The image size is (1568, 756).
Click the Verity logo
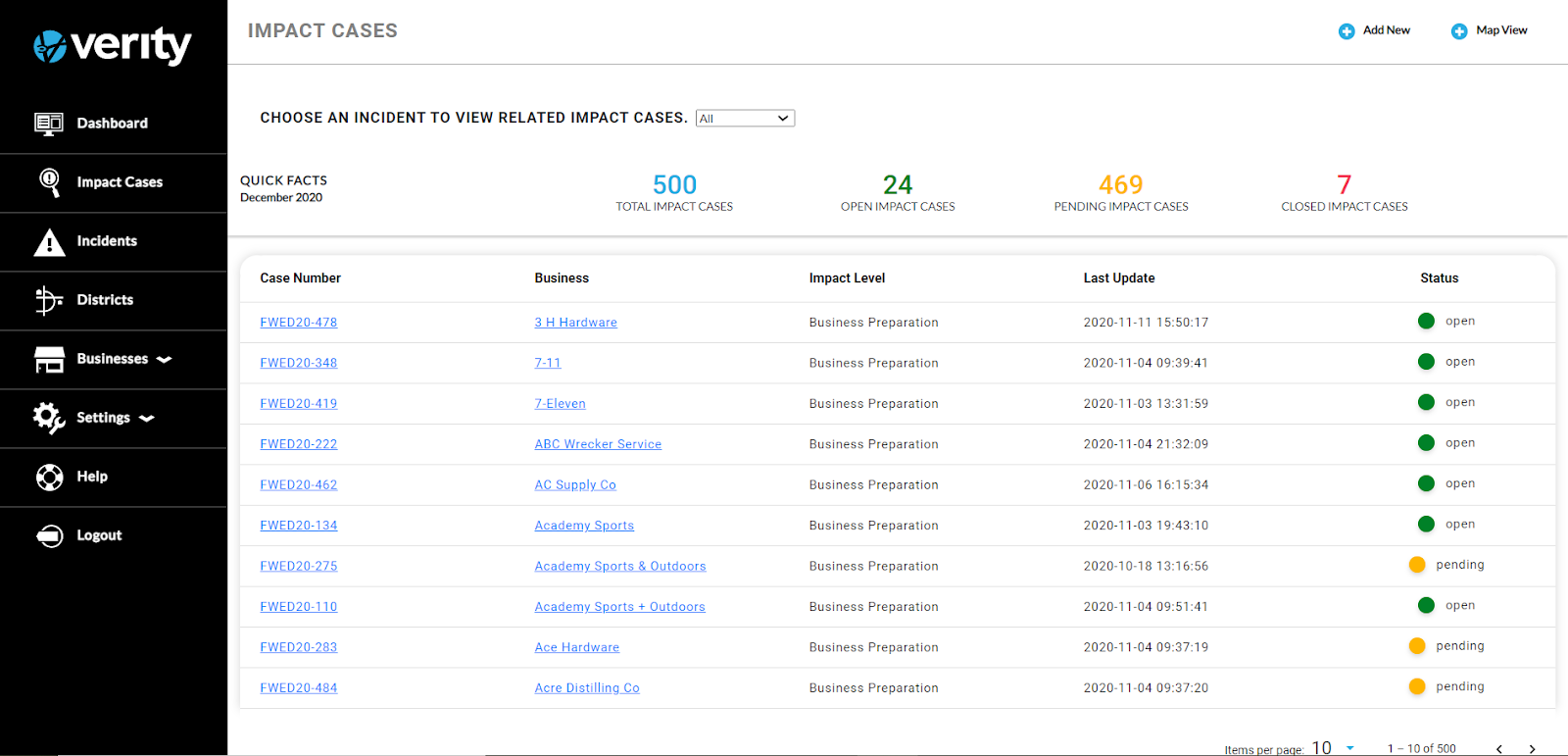(113, 45)
